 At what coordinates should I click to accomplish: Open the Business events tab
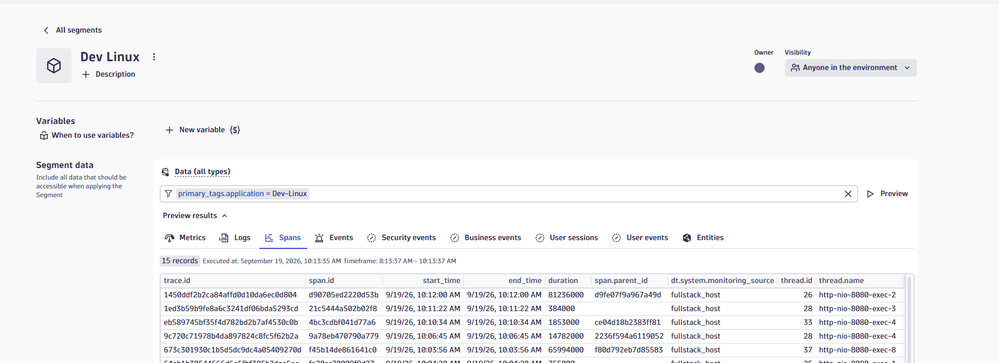coord(485,238)
